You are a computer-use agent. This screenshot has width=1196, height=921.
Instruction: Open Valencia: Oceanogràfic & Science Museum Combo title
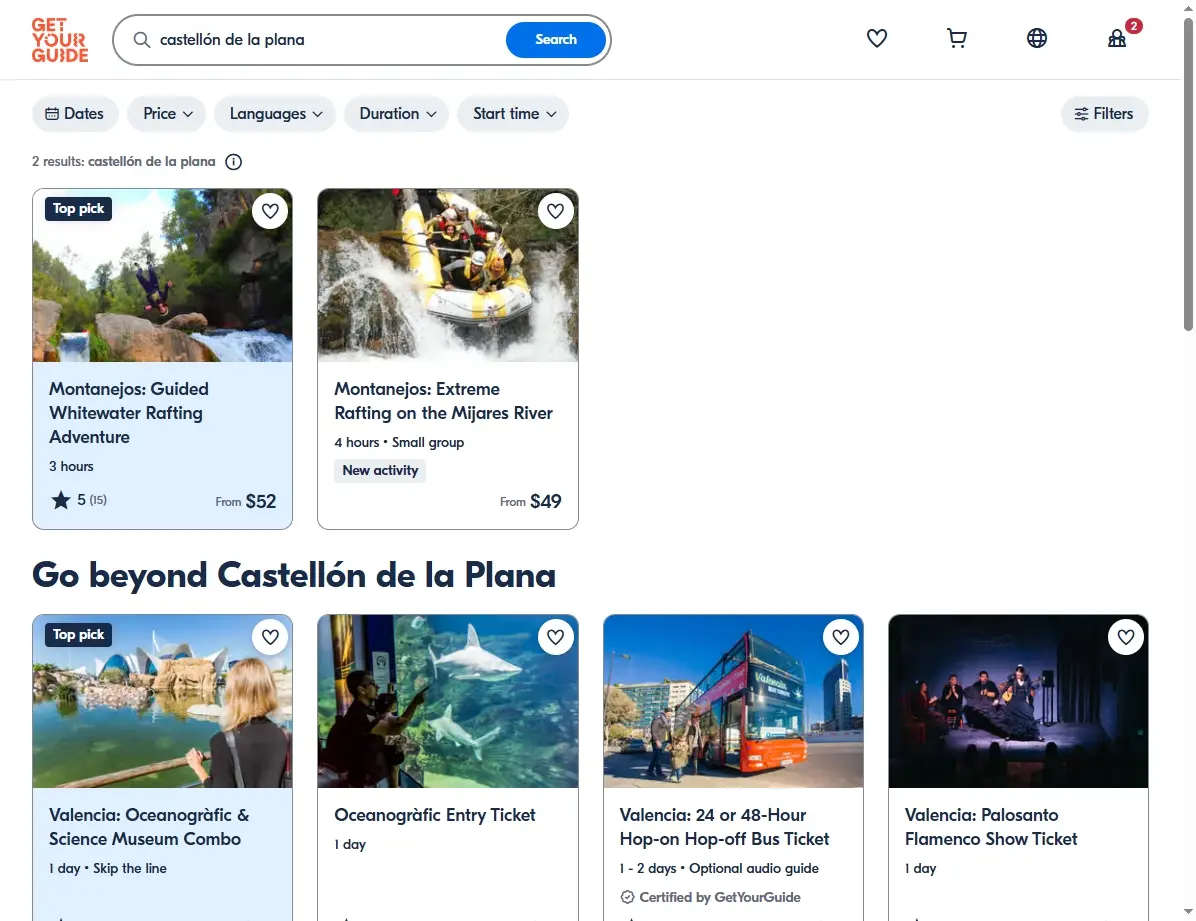pyautogui.click(x=149, y=826)
